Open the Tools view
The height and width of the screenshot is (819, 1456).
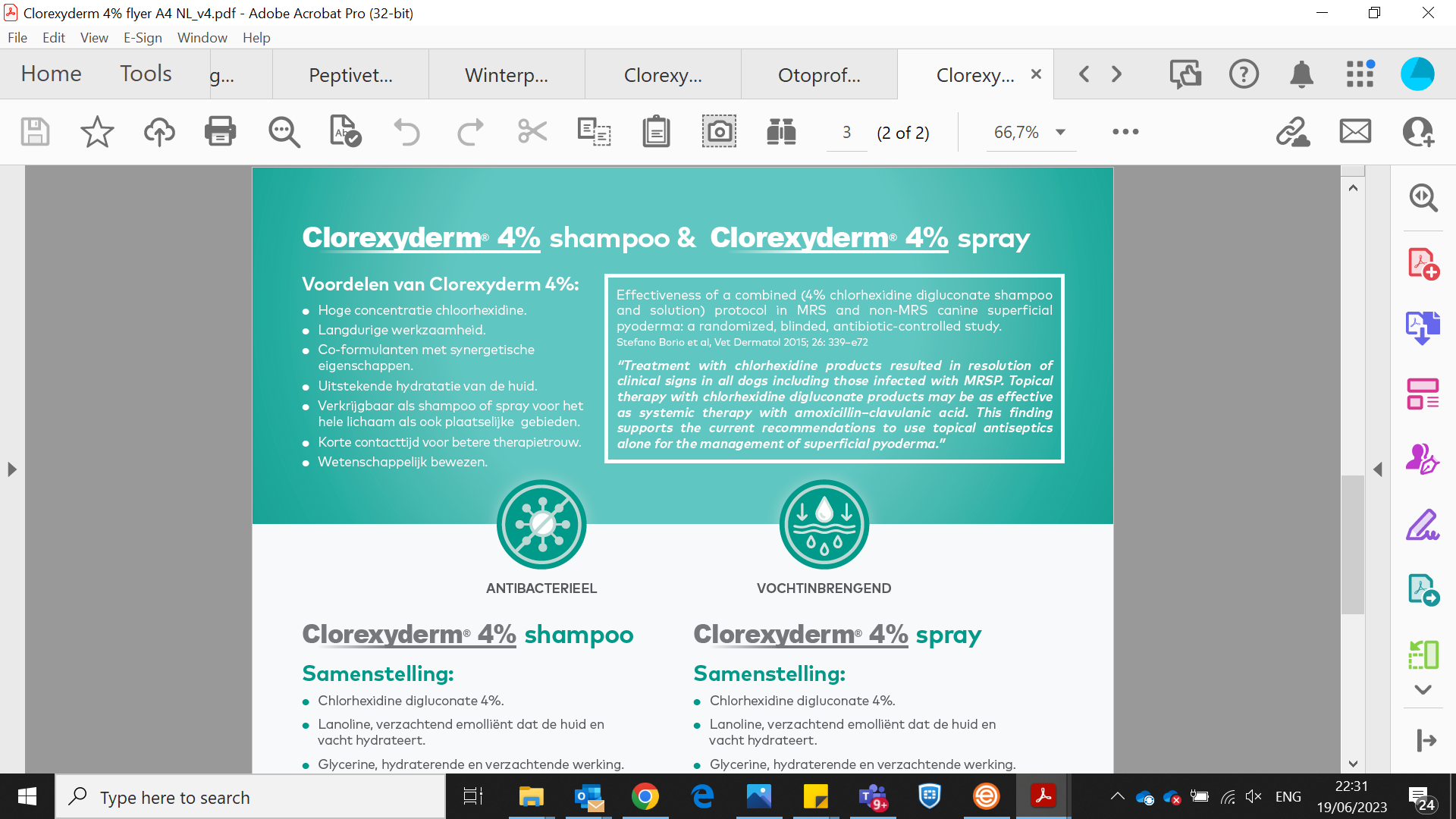[146, 74]
